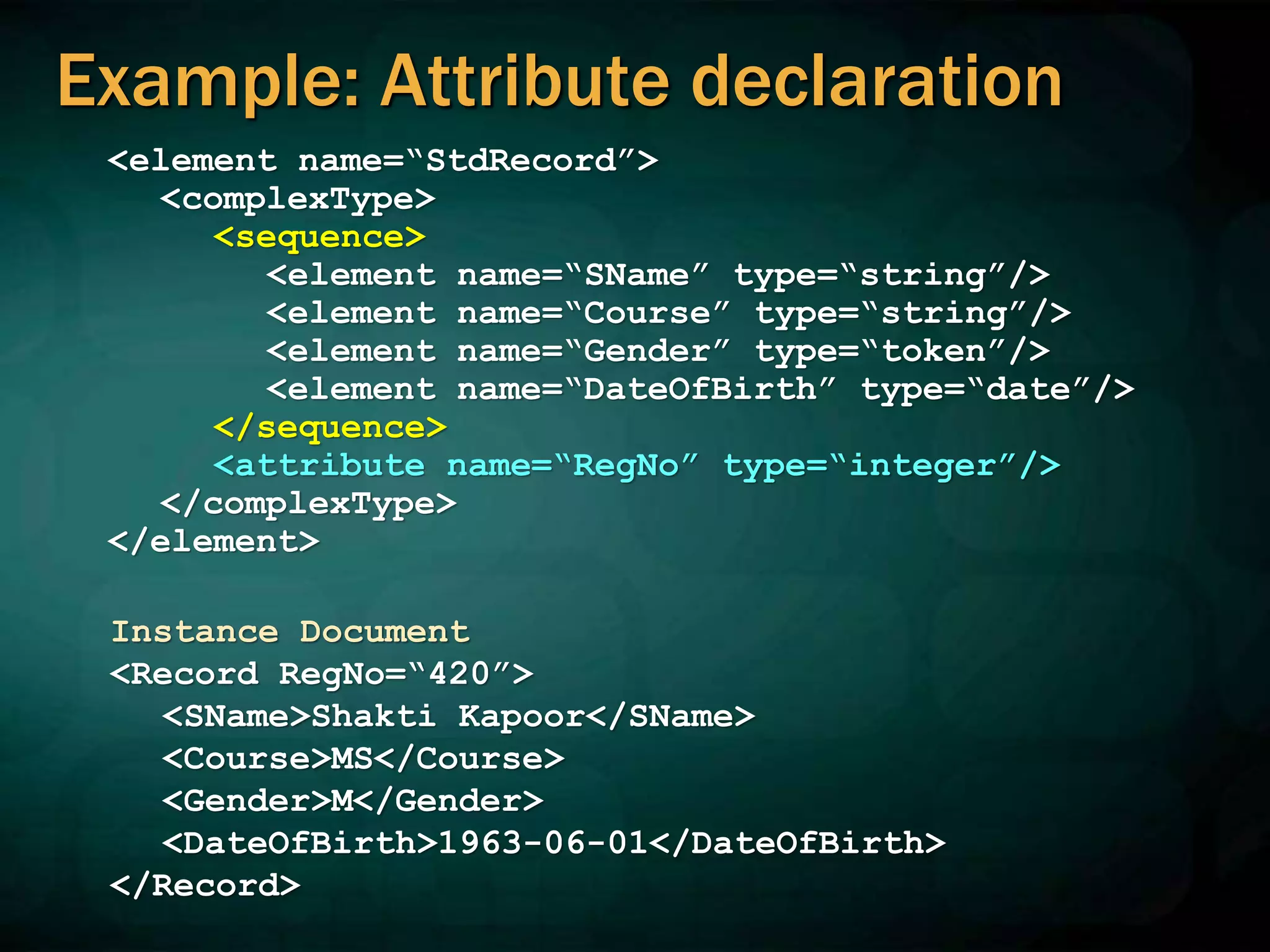Click the closing </complexType> line
The height and width of the screenshot is (952, 1270).
(309, 504)
